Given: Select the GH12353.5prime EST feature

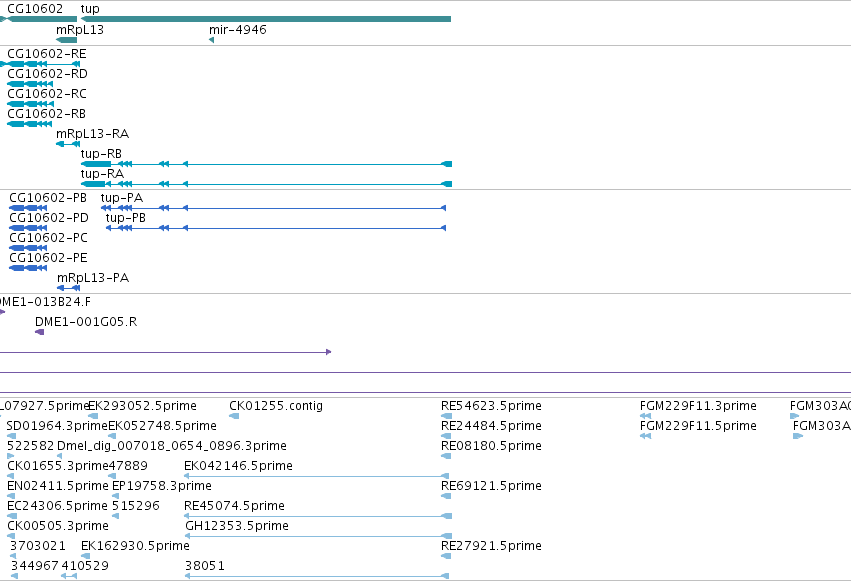Looking at the screenshot, I should tap(318, 536).
